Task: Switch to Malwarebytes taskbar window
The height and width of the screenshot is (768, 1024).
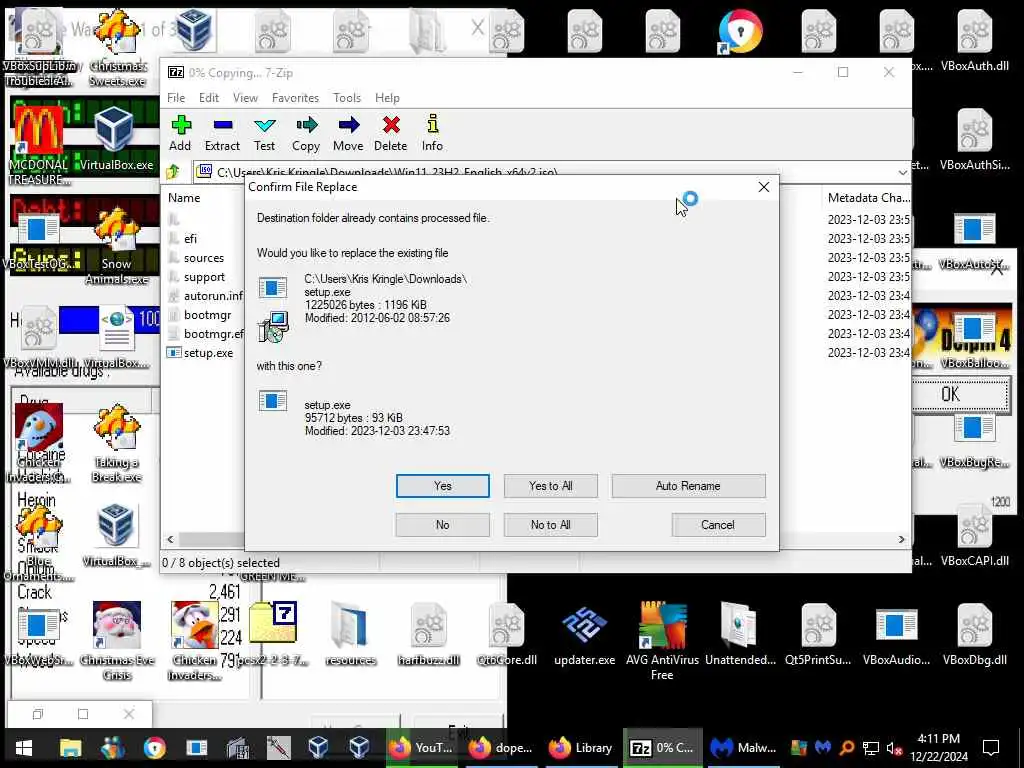Action: coord(743,748)
